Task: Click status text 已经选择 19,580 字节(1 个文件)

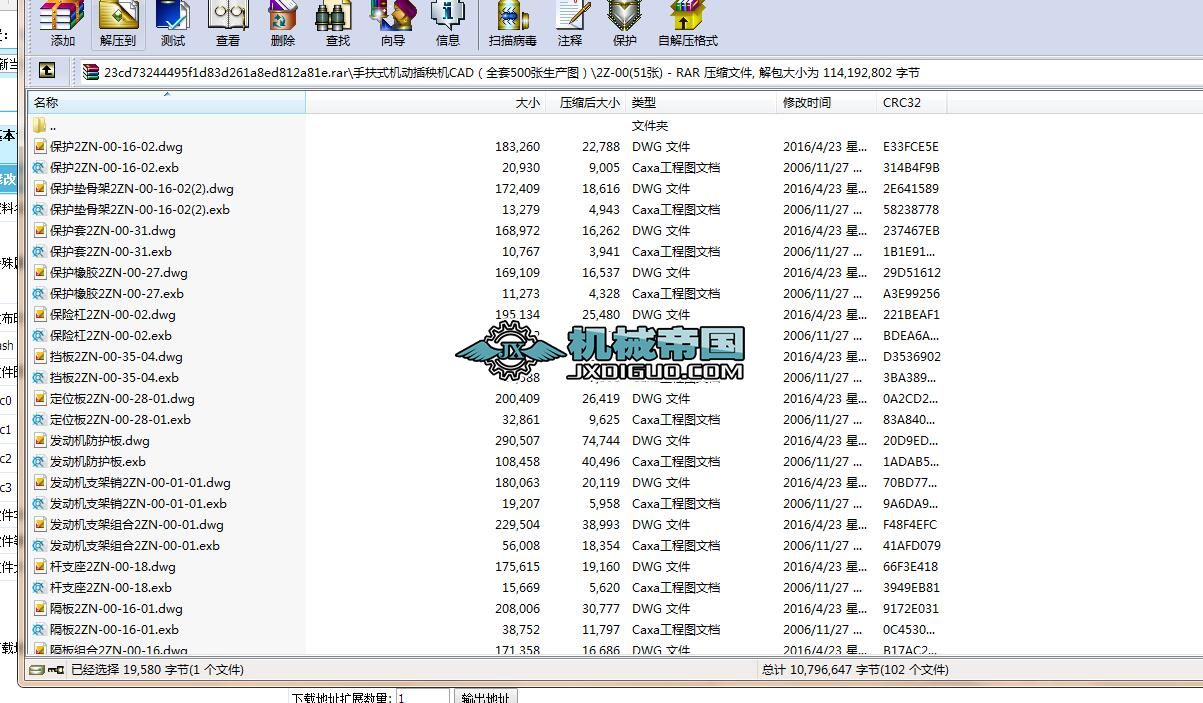Action: 158,670
